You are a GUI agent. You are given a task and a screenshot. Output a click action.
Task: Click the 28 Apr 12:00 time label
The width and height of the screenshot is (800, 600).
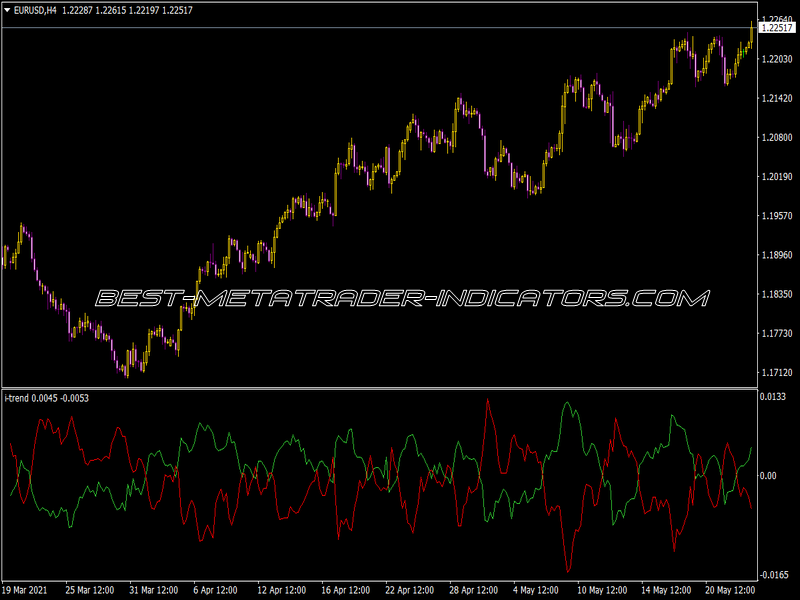[473, 590]
